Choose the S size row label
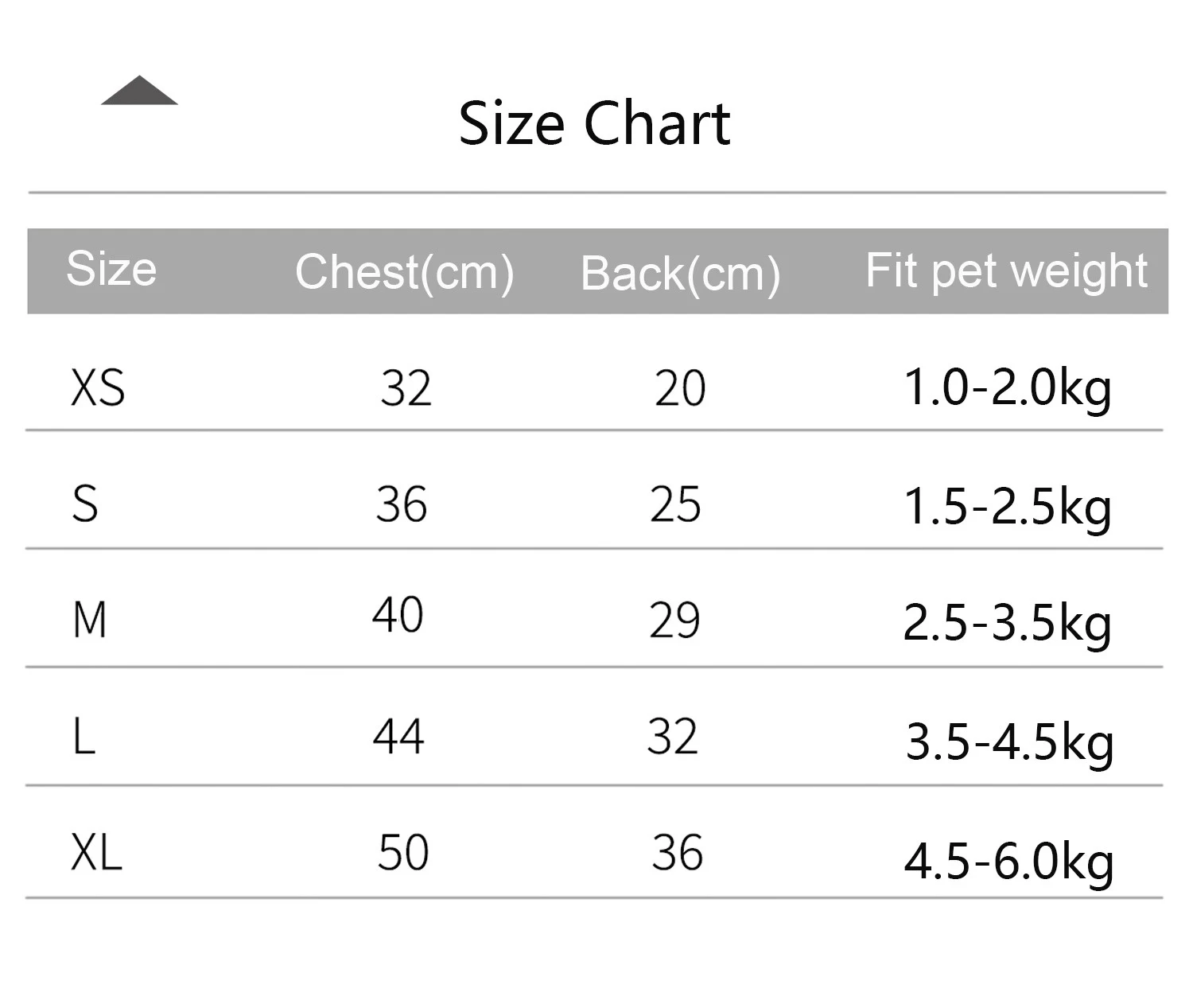This screenshot has height=1008, width=1193. pos(85,504)
